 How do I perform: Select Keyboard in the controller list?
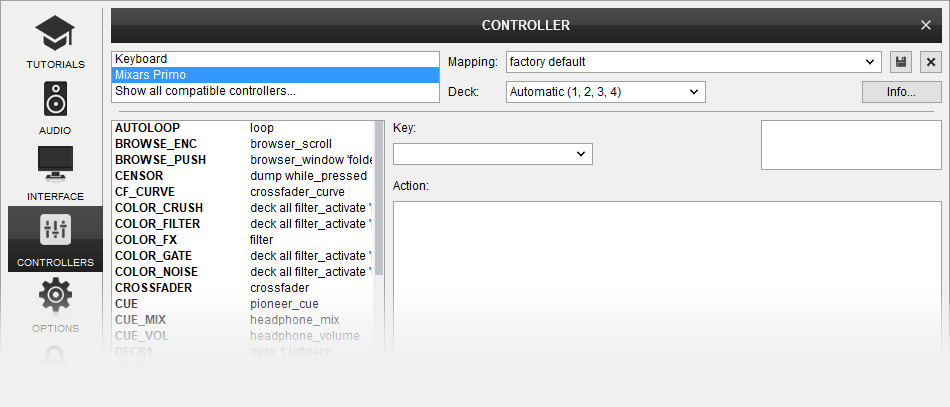(275, 59)
